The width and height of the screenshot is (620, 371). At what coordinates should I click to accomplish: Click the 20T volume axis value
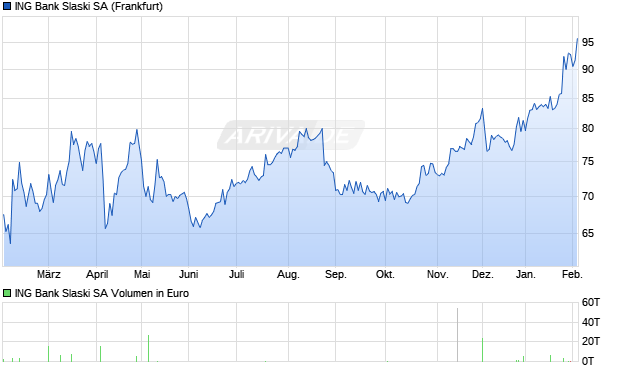(591, 341)
